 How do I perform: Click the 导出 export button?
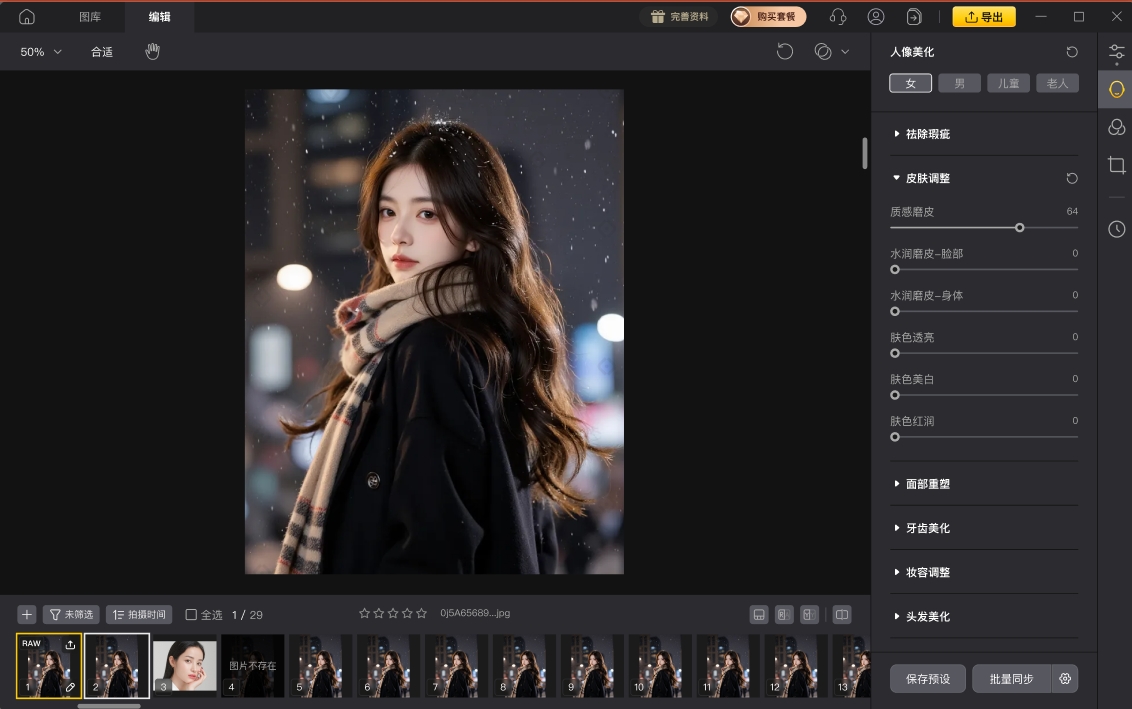984,17
